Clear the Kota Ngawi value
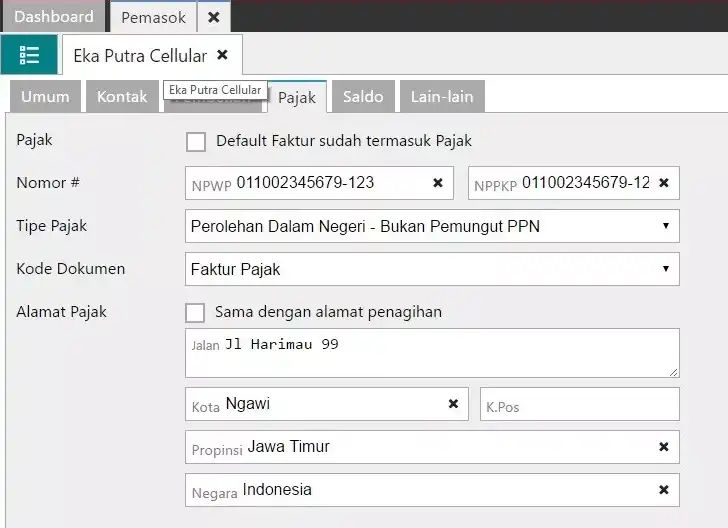728x528 pixels. (454, 404)
